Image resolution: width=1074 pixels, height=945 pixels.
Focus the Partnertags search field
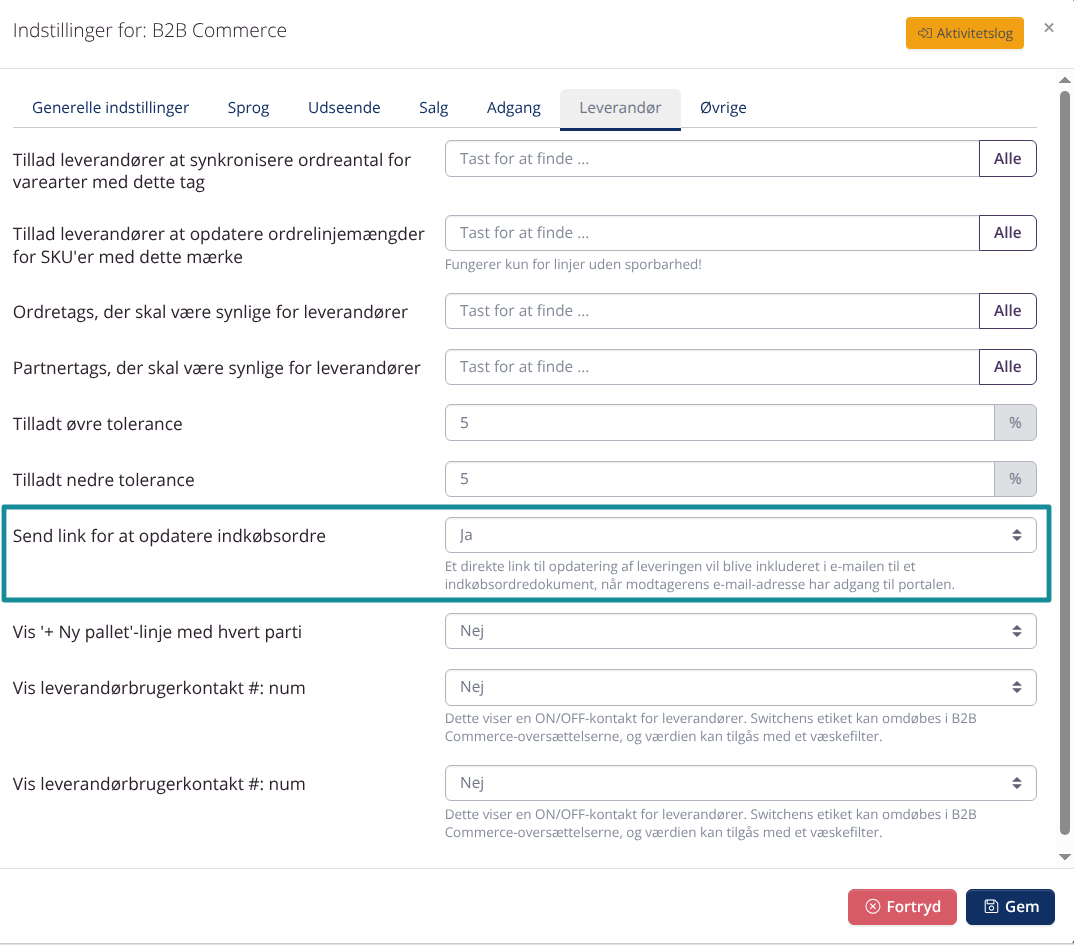point(712,367)
